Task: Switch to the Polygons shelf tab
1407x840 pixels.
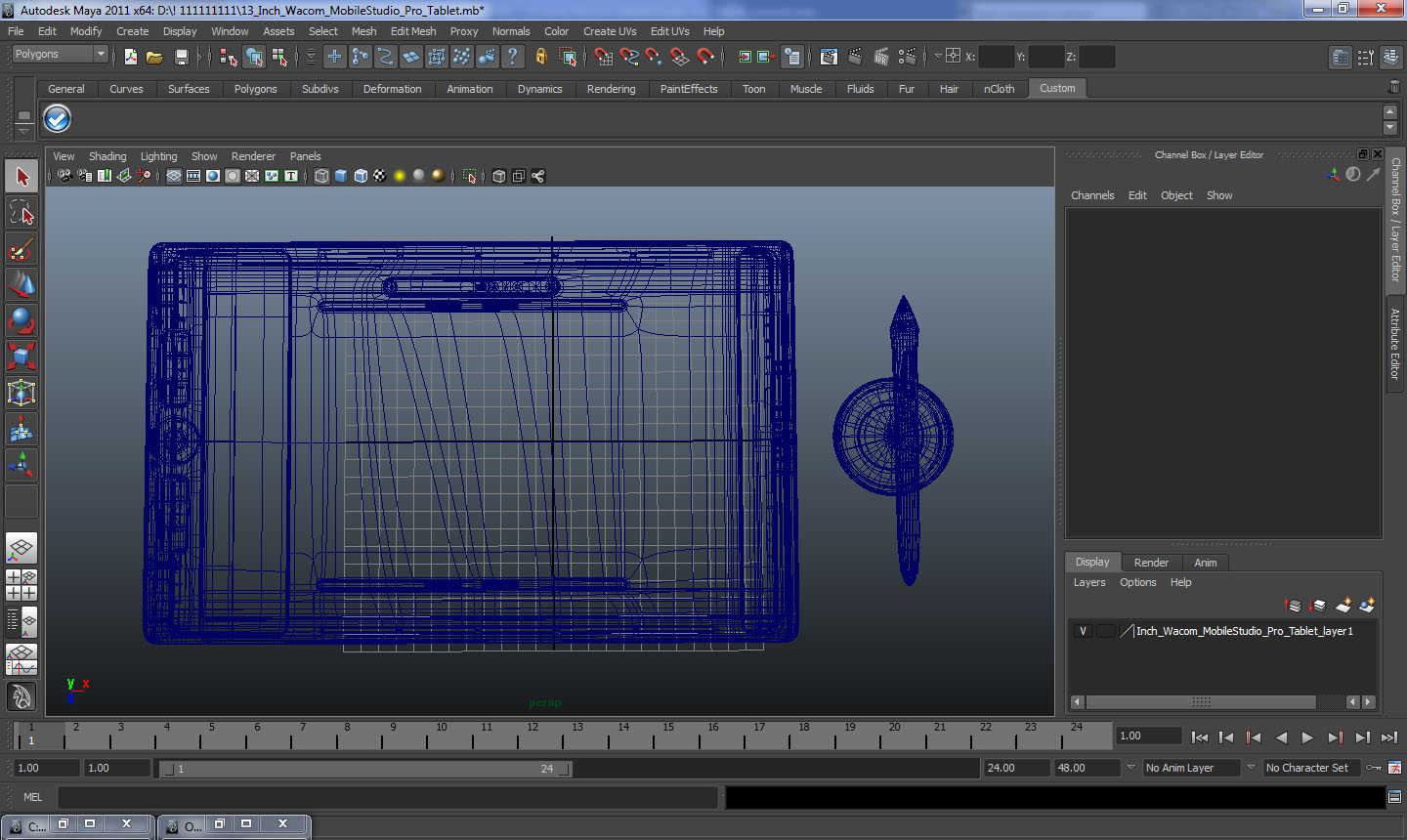Action: [255, 89]
